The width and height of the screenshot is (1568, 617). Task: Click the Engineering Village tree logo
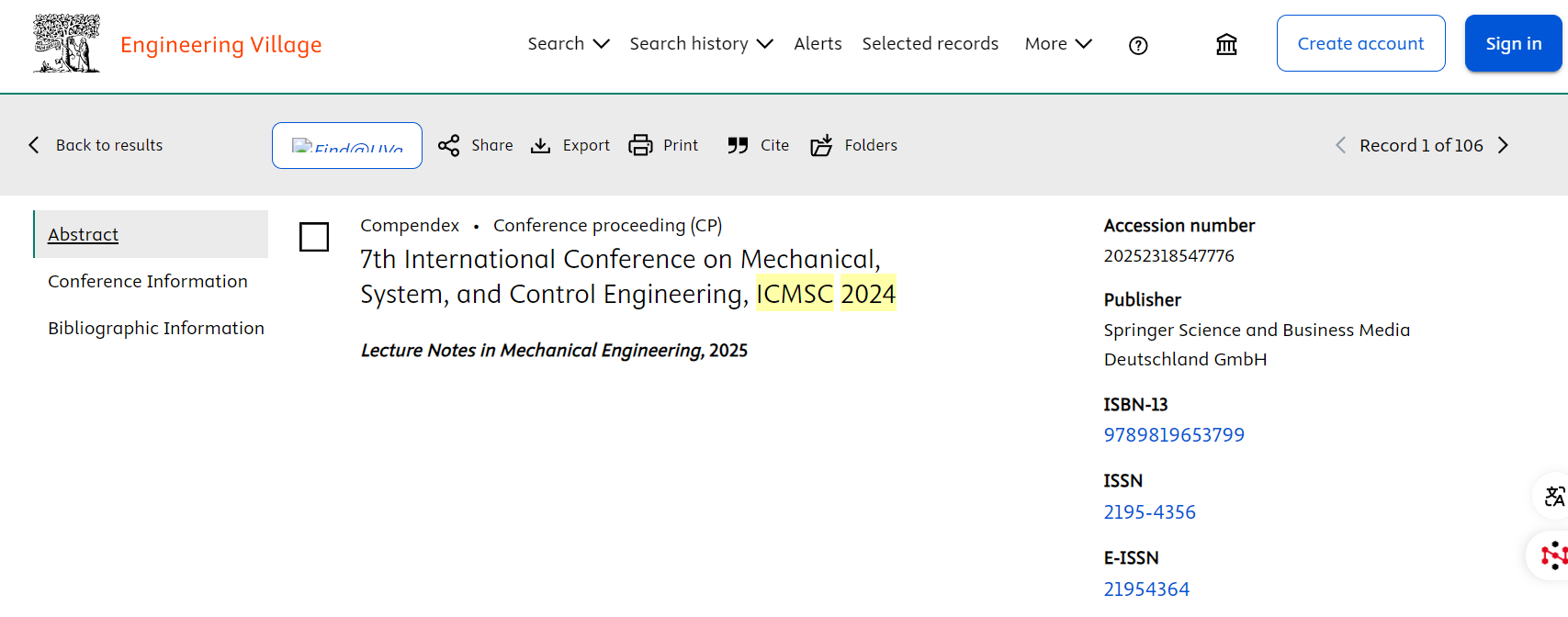coord(66,43)
